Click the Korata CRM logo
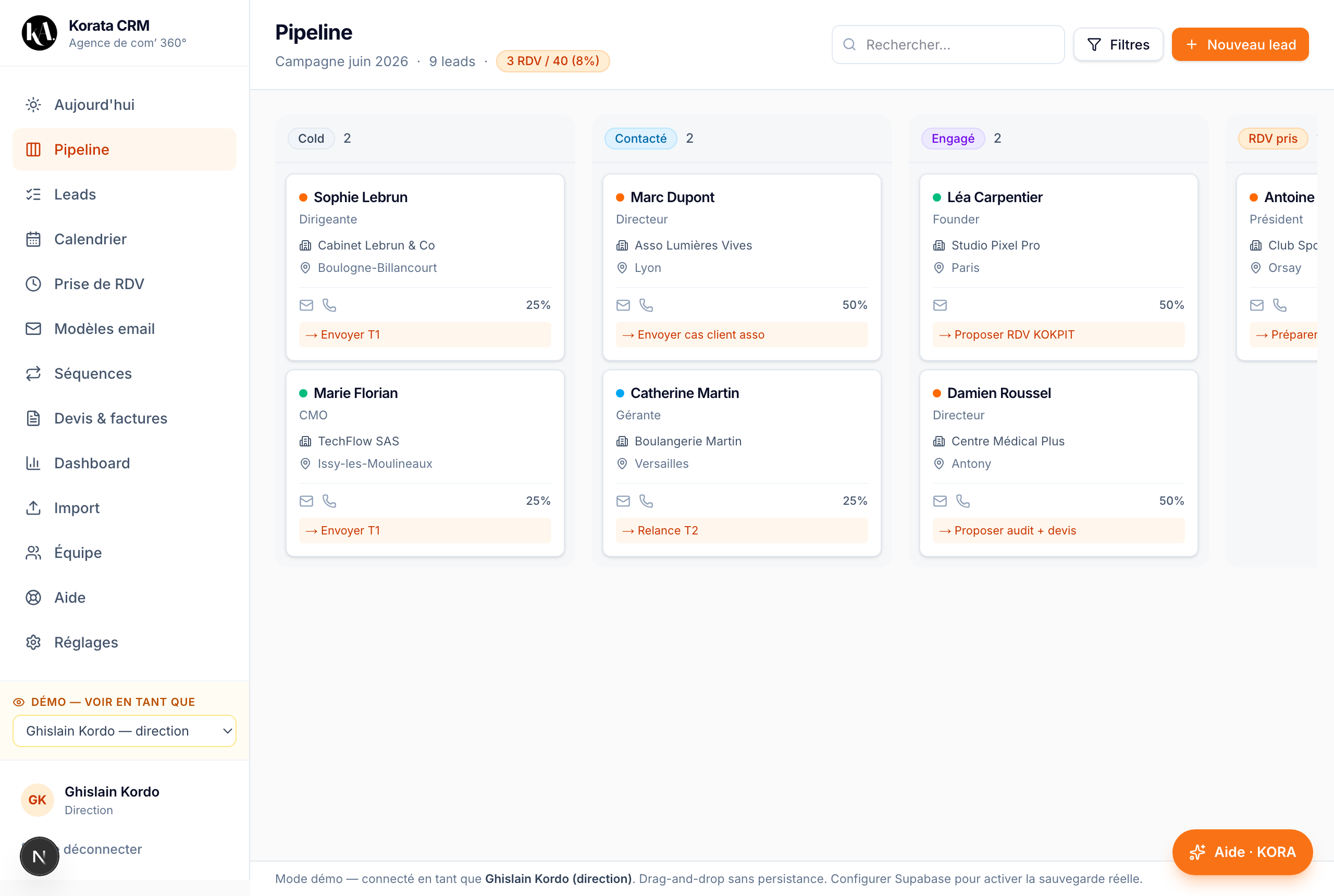1334x896 pixels. tap(40, 33)
